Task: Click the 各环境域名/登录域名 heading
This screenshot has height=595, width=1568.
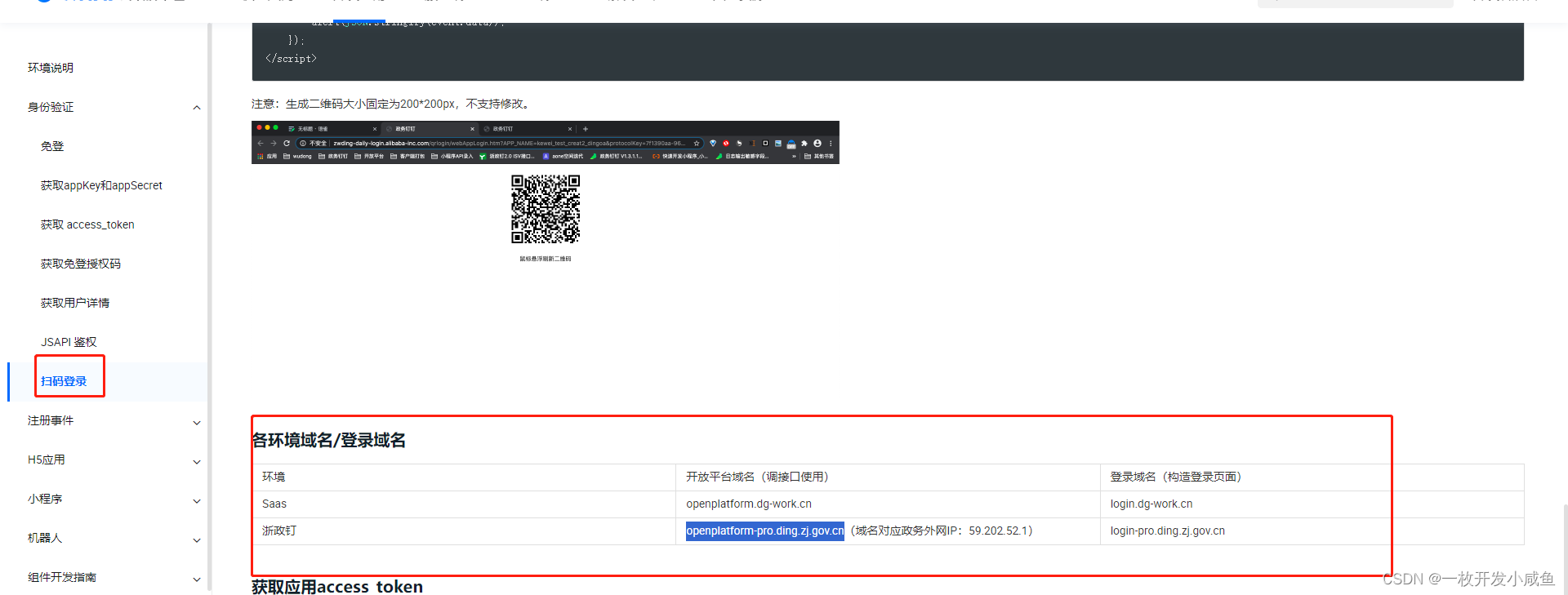Action: pyautogui.click(x=329, y=440)
